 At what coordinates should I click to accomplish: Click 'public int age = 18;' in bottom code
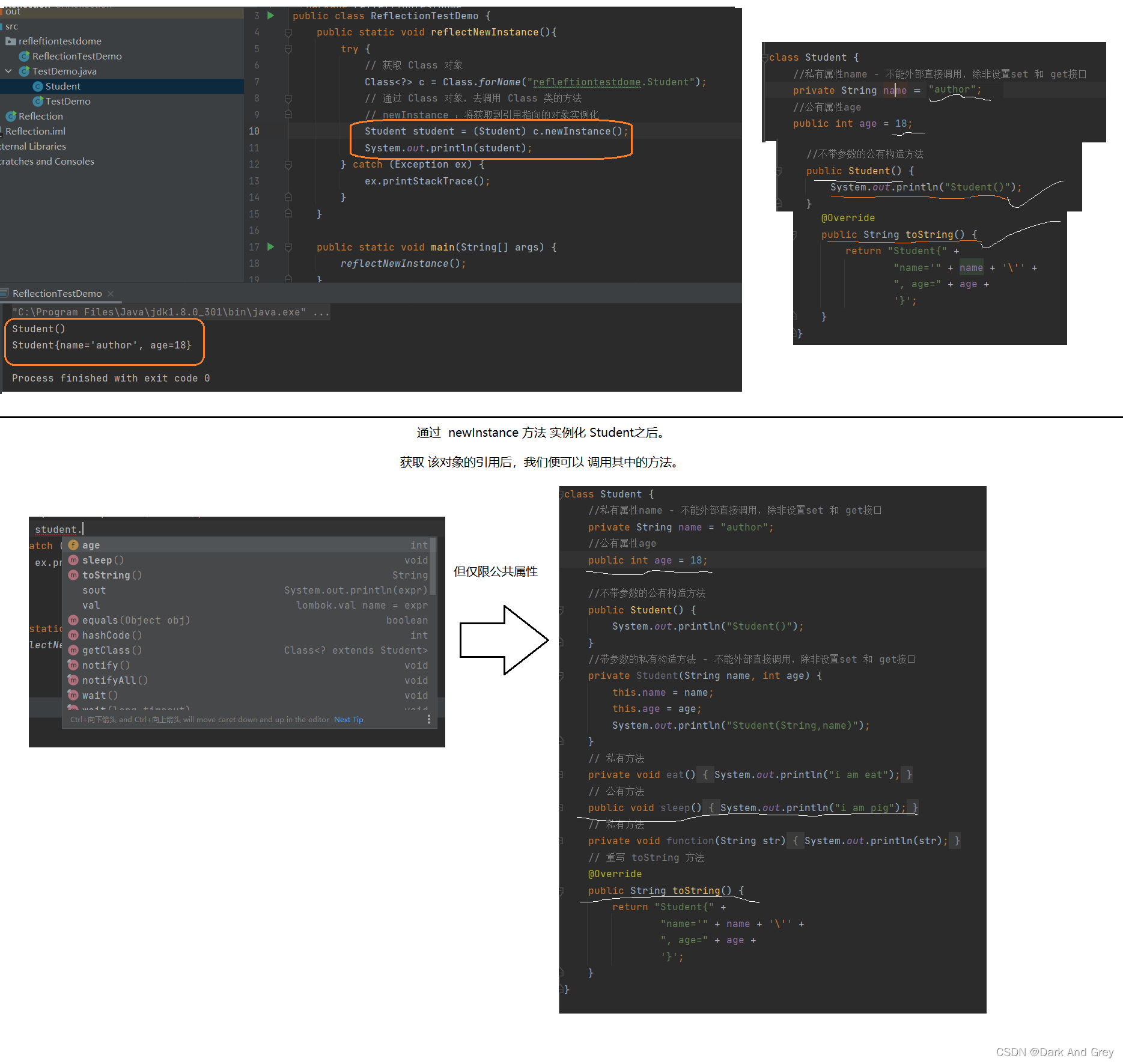pyautogui.click(x=648, y=560)
